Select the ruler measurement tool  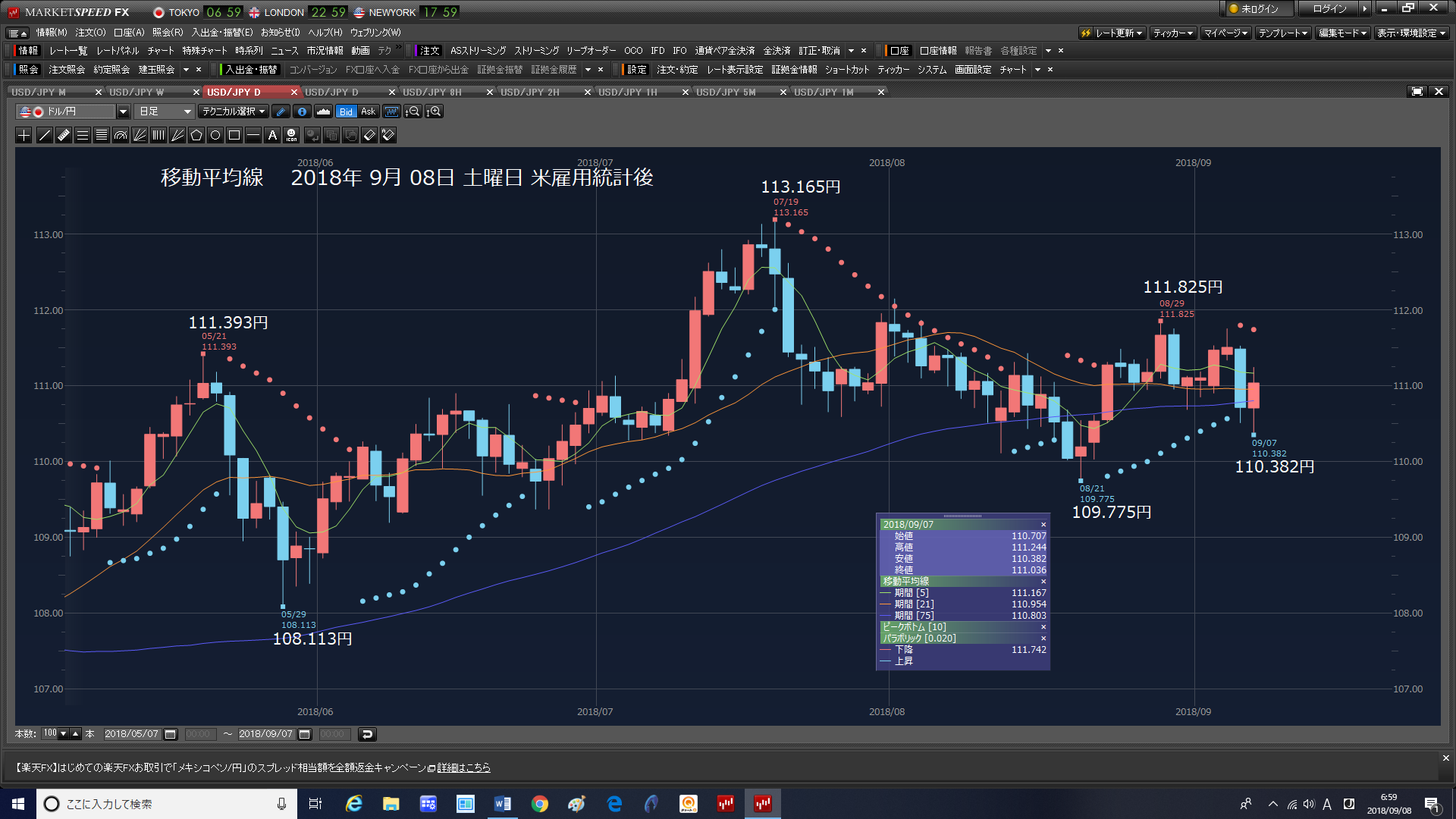63,135
